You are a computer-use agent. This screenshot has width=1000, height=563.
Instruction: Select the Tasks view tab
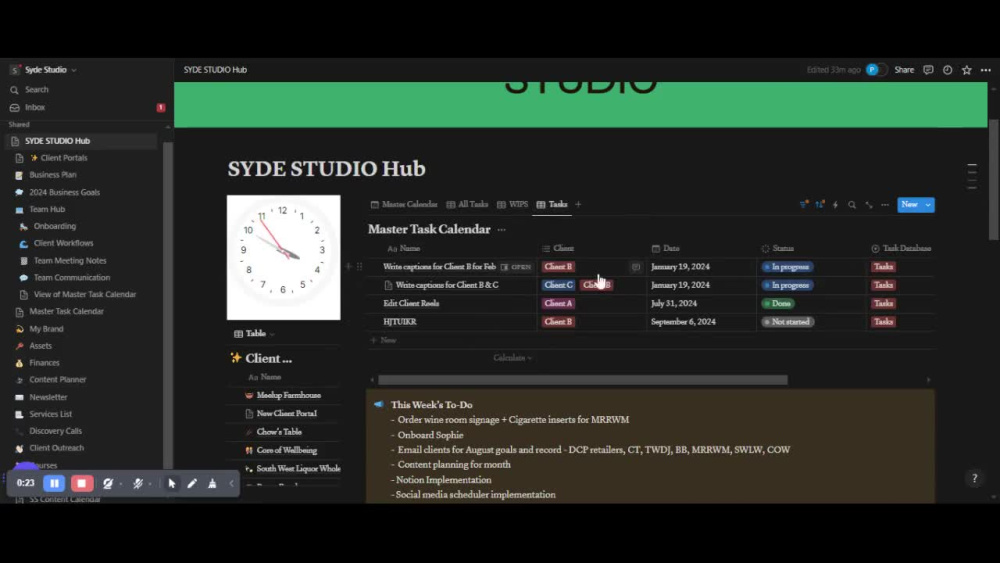552,205
